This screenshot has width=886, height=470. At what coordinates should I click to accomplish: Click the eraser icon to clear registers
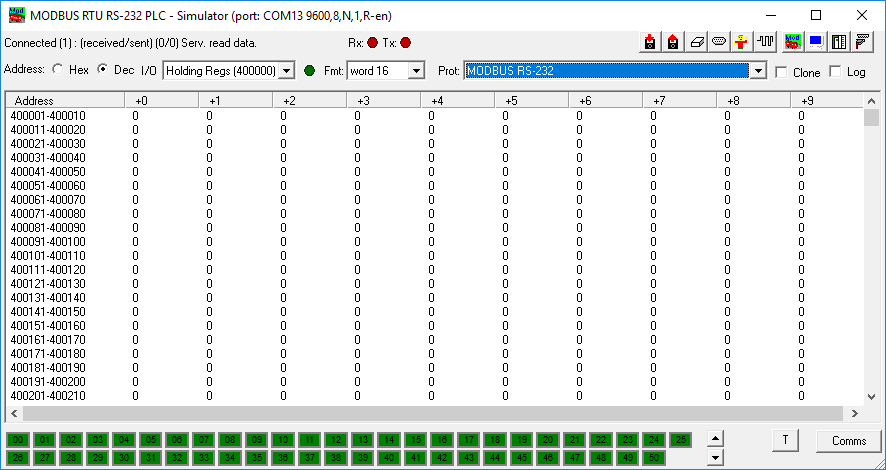696,42
